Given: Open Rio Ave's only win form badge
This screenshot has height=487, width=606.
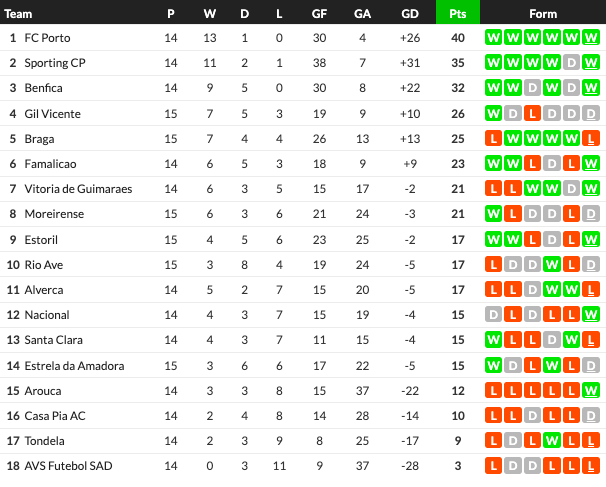Looking at the screenshot, I should 552,264.
